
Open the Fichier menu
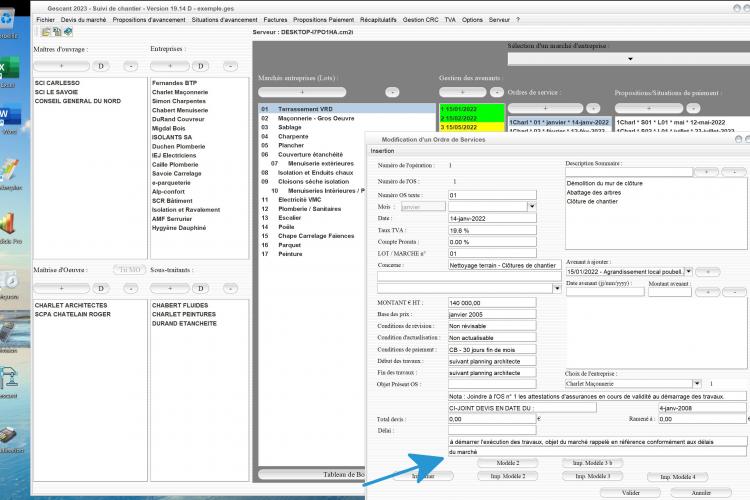click(45, 20)
